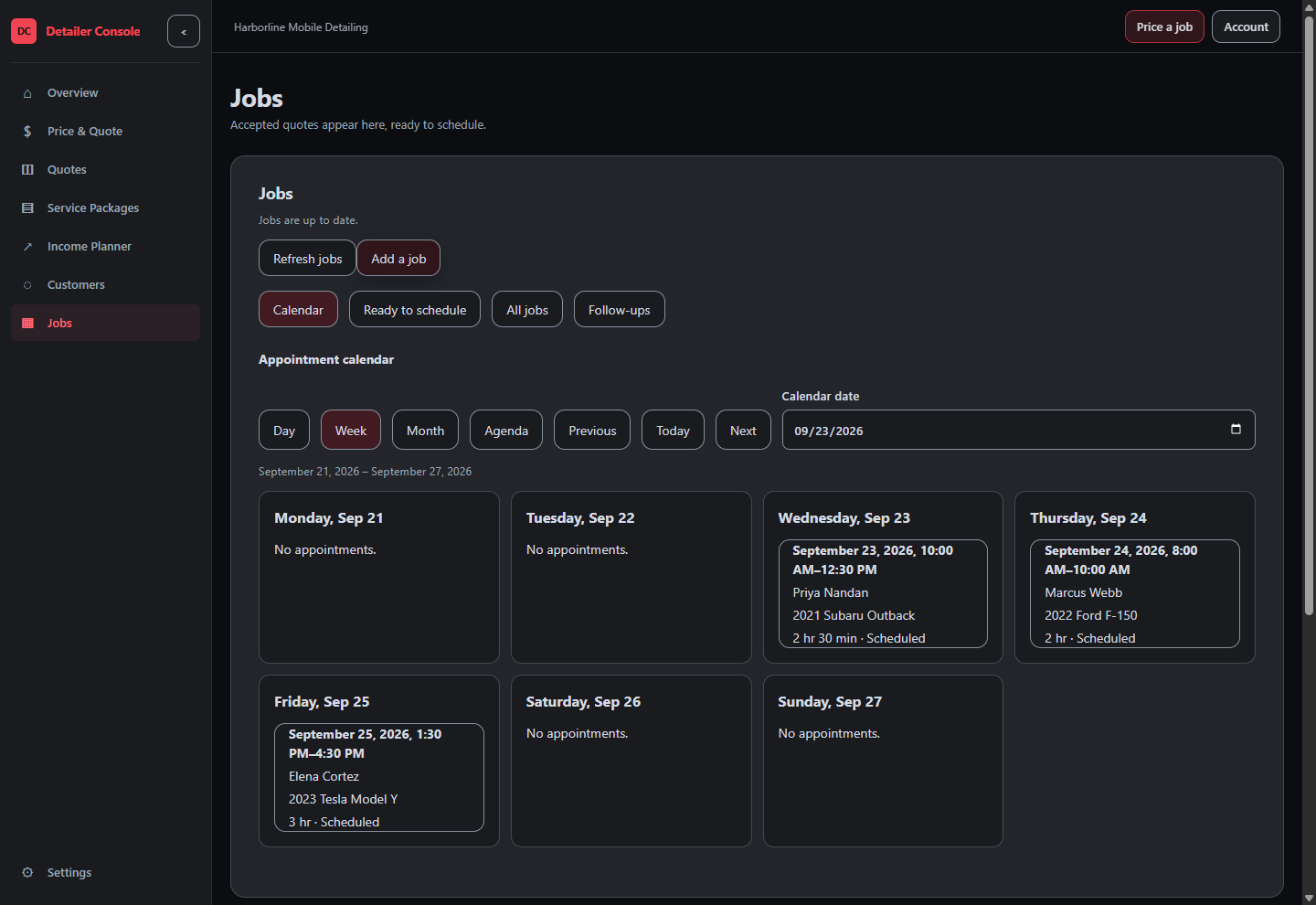Click the Price a job button
Screen dimensions: 1316x905
coord(1164,27)
